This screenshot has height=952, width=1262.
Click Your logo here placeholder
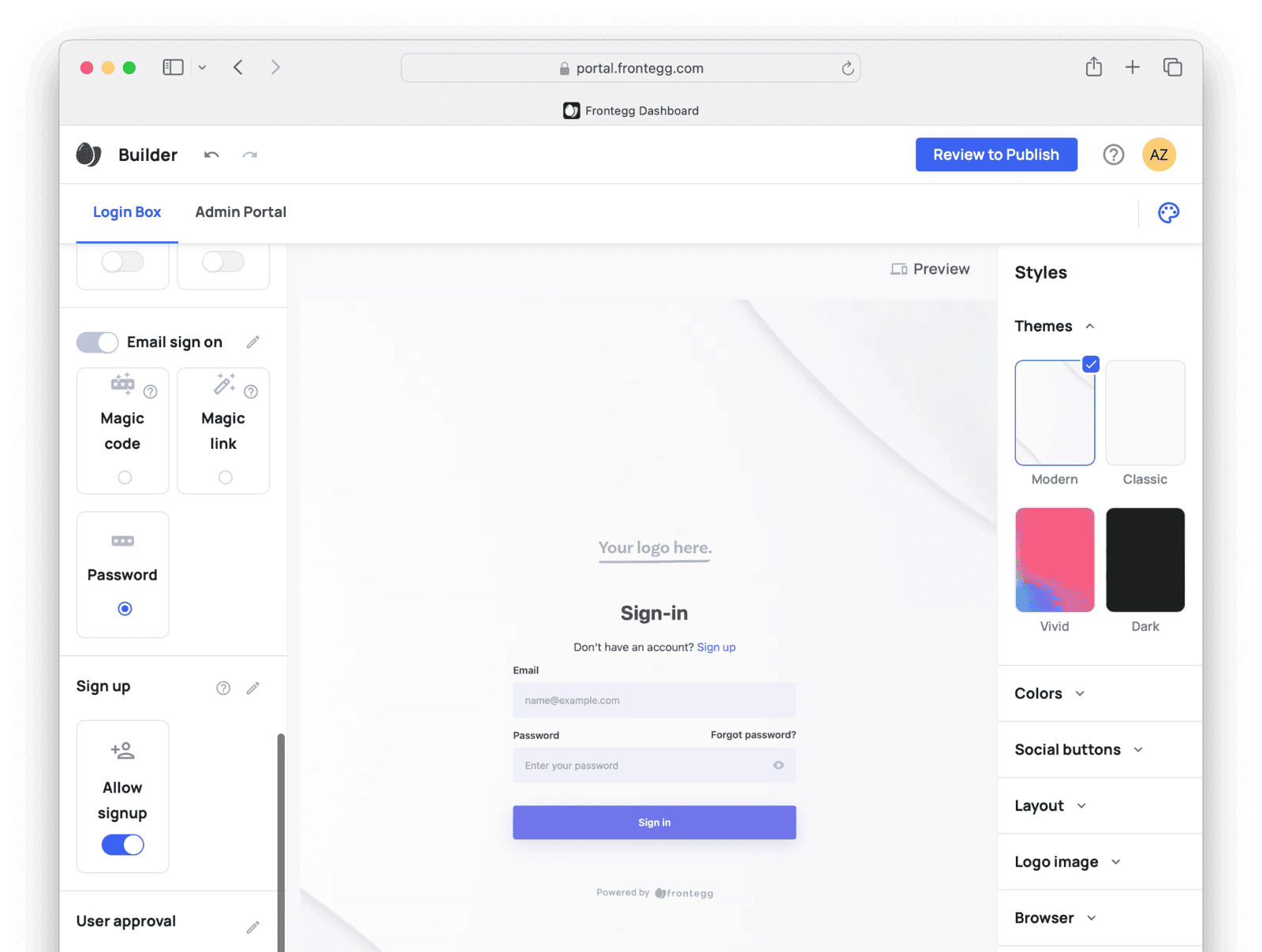pos(655,548)
